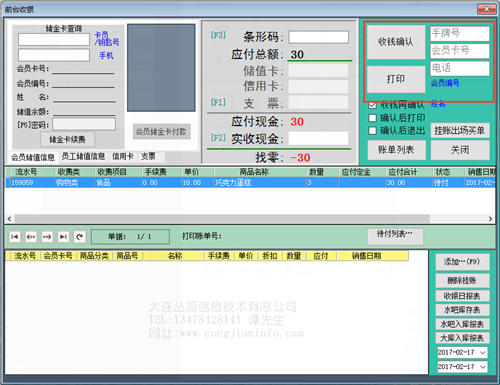Go to previous record arrow icon
Image resolution: width=500 pixels, height=385 pixels.
31,237
